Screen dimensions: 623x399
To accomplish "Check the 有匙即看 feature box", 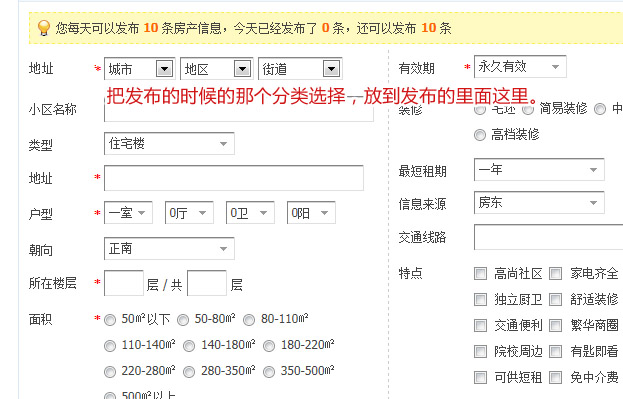I will [x=555, y=351].
